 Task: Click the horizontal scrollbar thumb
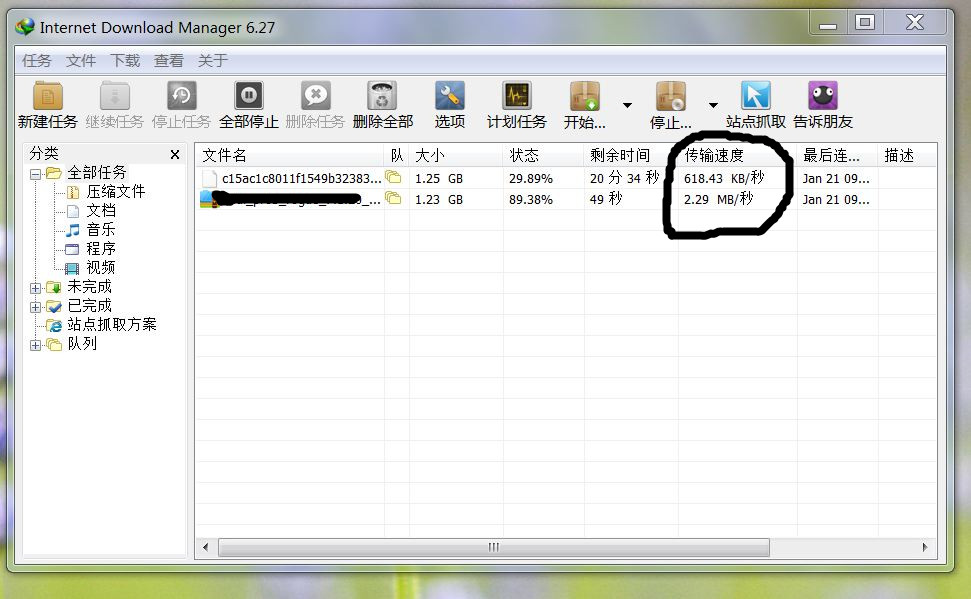pos(494,548)
